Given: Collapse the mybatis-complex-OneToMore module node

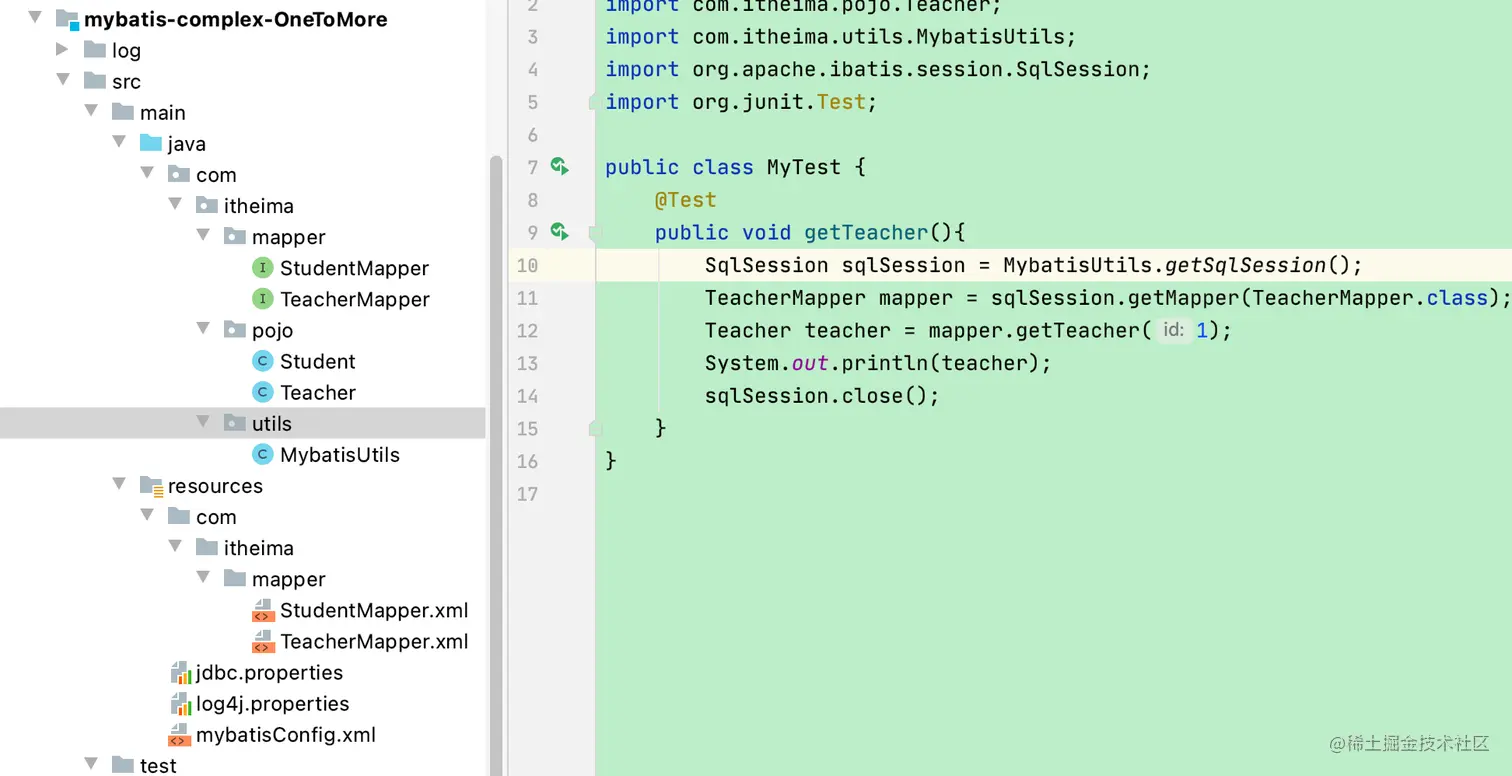Looking at the screenshot, I should click(36, 18).
